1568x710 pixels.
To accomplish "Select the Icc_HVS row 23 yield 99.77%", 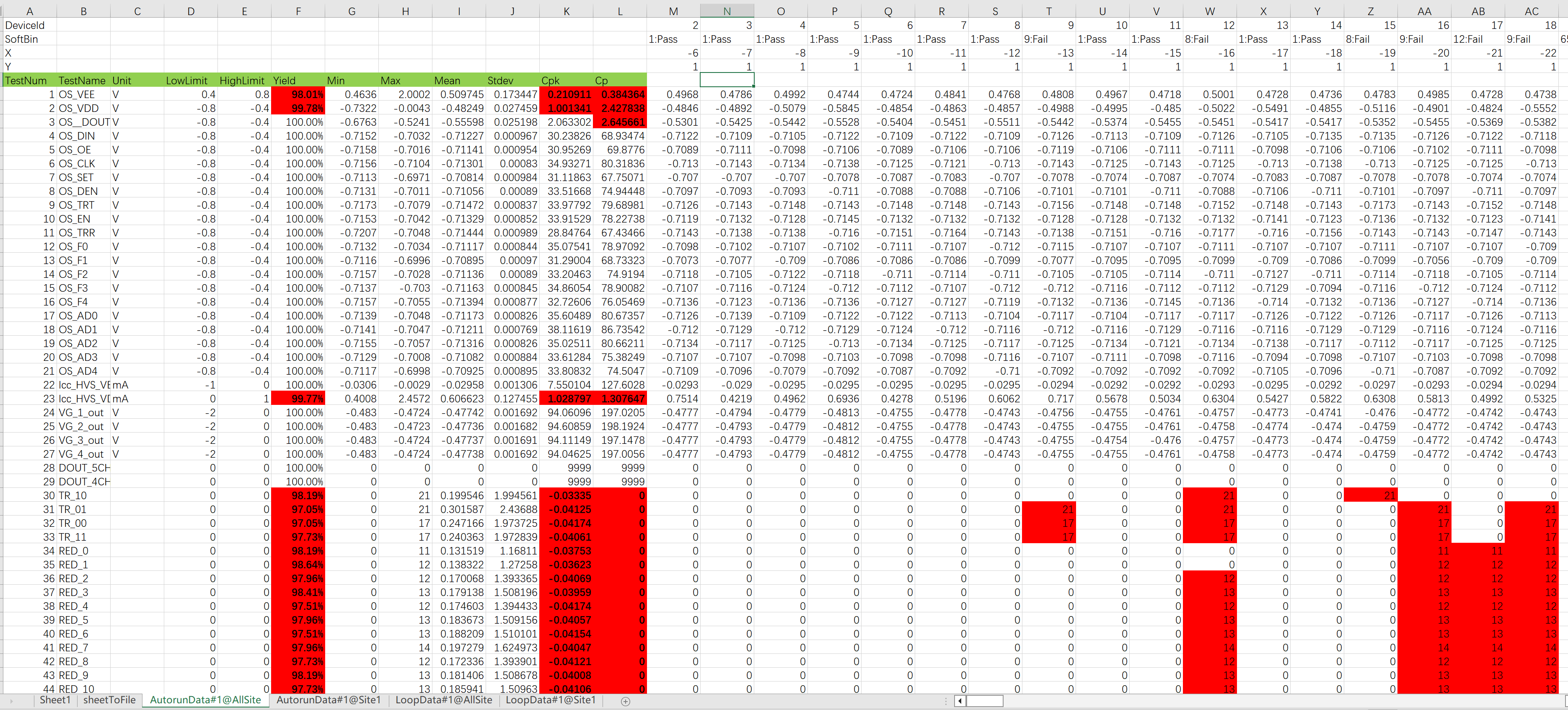I will 298,399.
